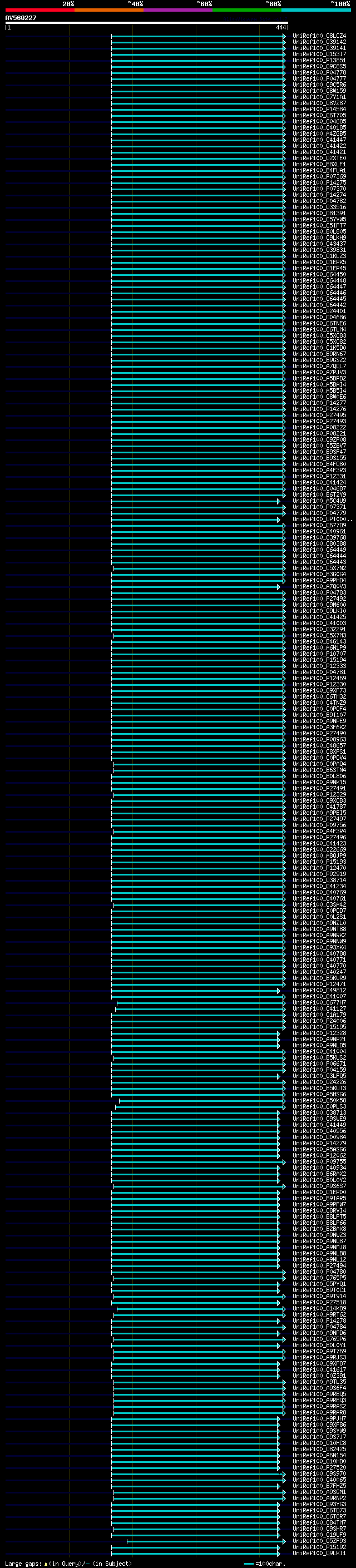Go to UniRef100_A6N1P9 entry
The width and height of the screenshot is (356, 1568).
tap(319, 647)
